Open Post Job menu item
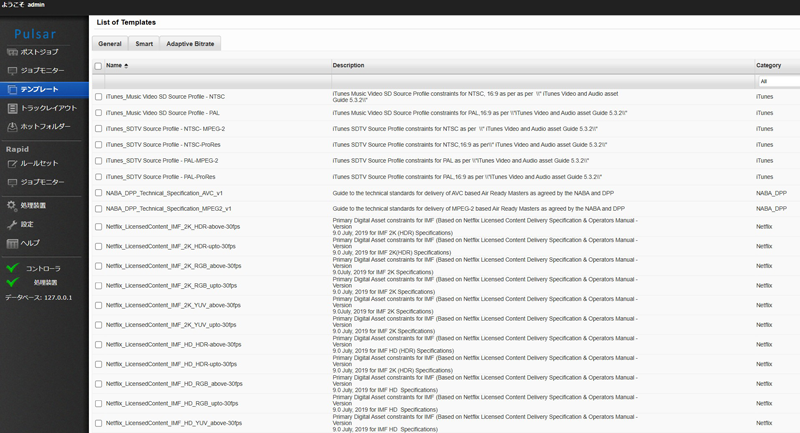800x433 pixels. [39, 52]
